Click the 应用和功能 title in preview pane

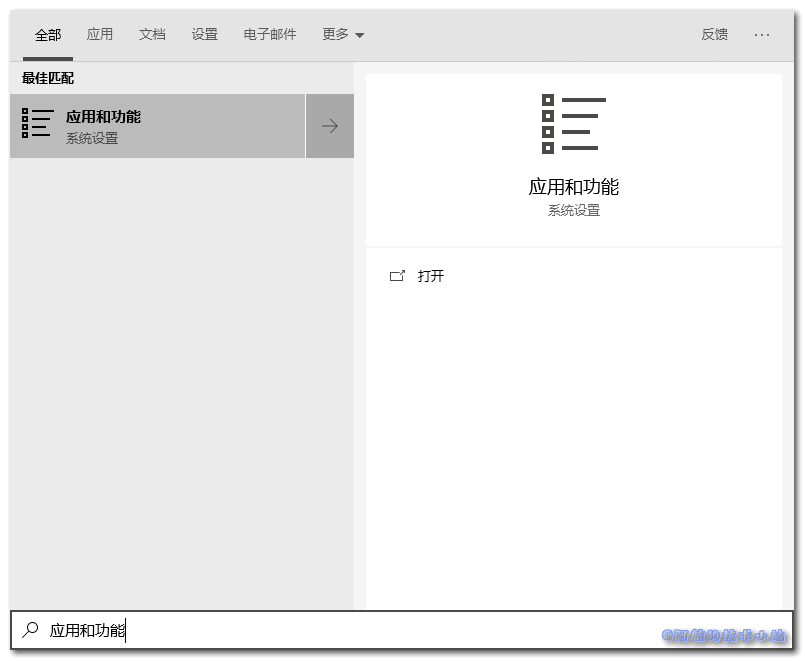coord(574,187)
